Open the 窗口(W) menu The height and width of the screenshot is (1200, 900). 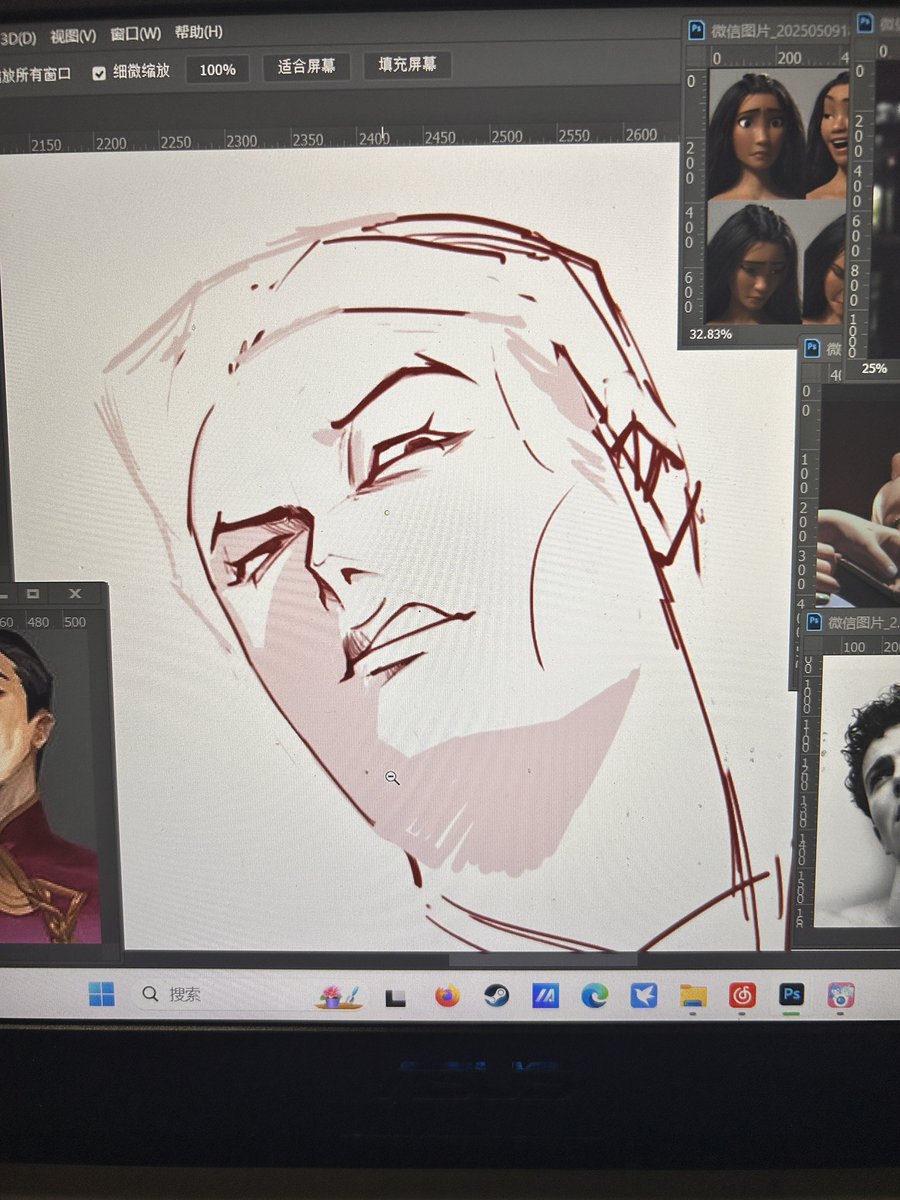[135, 33]
